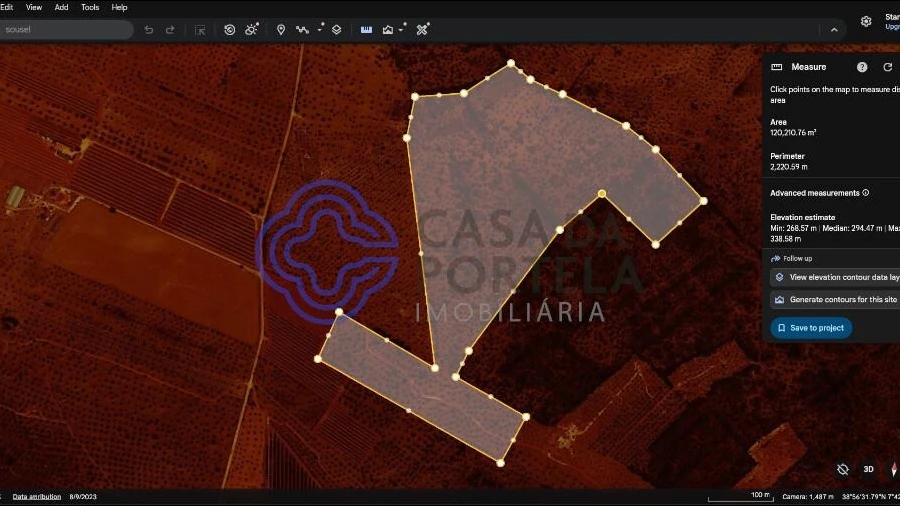Click the "Camera: 1,487 m" status text
The height and width of the screenshot is (506, 900).
[808, 497]
